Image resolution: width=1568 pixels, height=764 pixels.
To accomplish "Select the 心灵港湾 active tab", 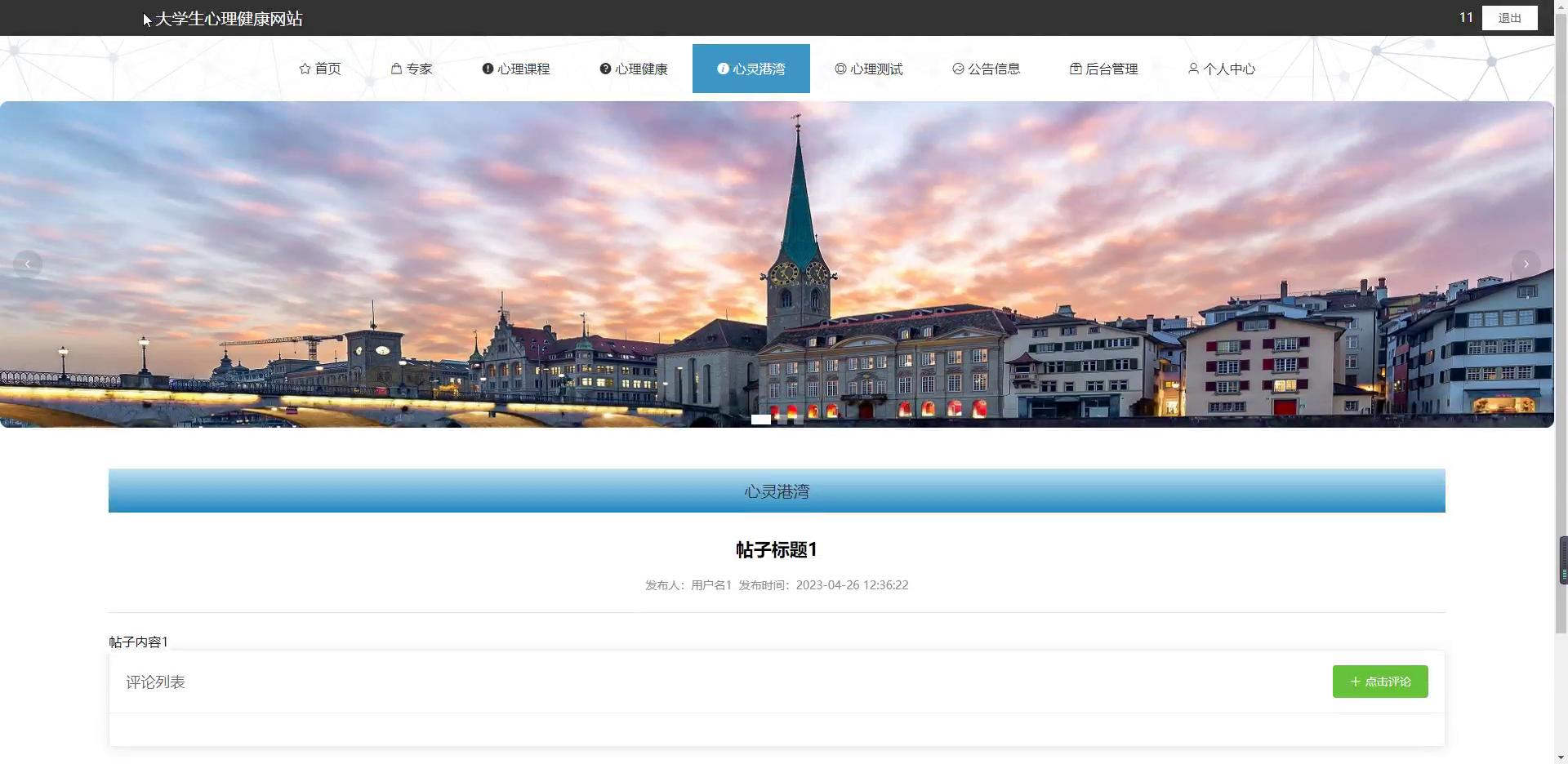I will click(751, 69).
